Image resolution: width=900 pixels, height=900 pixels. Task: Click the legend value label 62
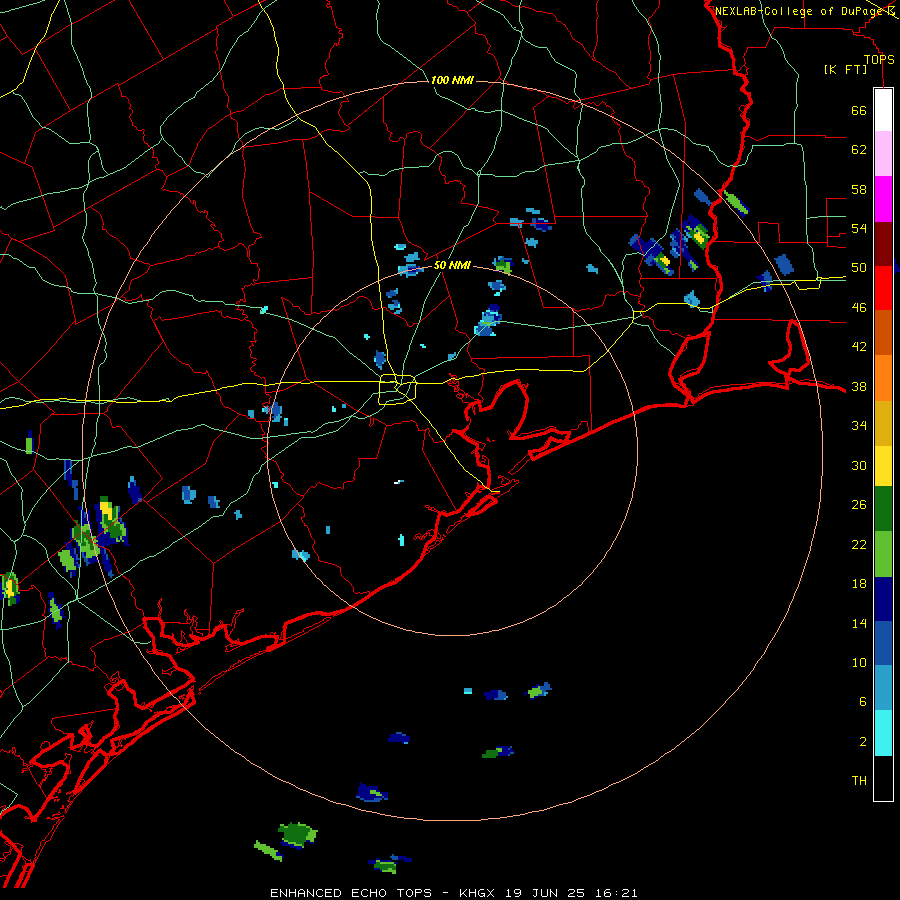pyautogui.click(x=859, y=150)
